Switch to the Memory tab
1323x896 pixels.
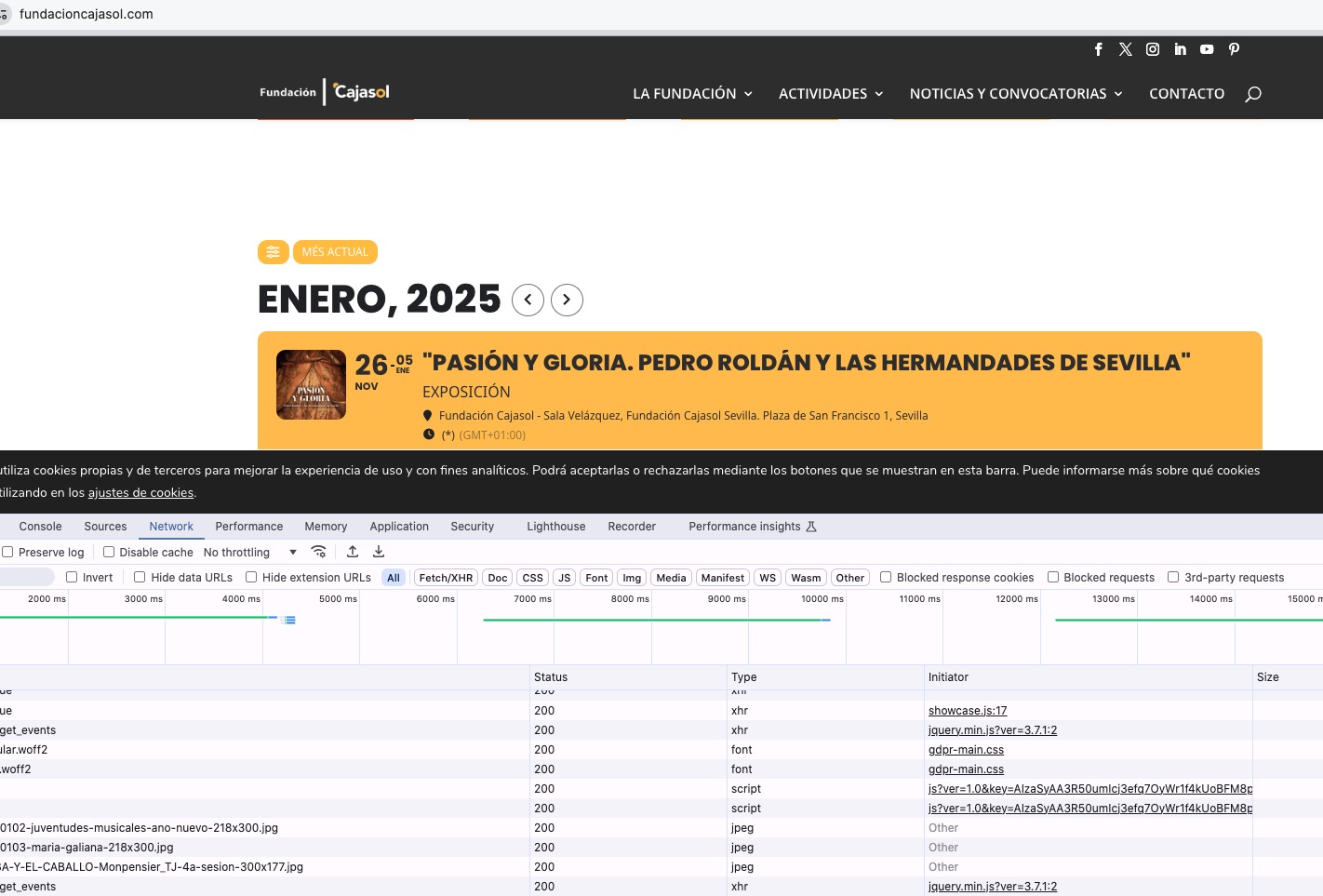326,527
